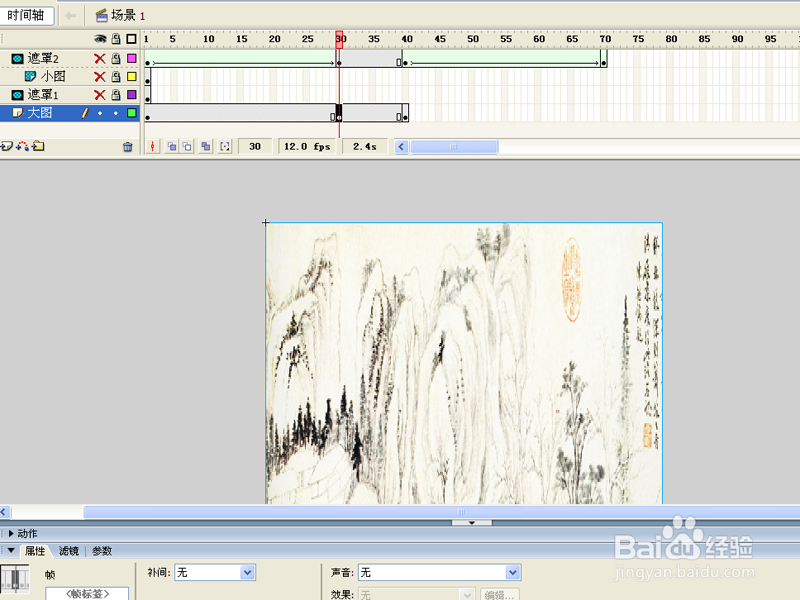This screenshot has width=800, height=600.
Task: Collapse the properties panel with its triangle
Action: (x=11, y=551)
